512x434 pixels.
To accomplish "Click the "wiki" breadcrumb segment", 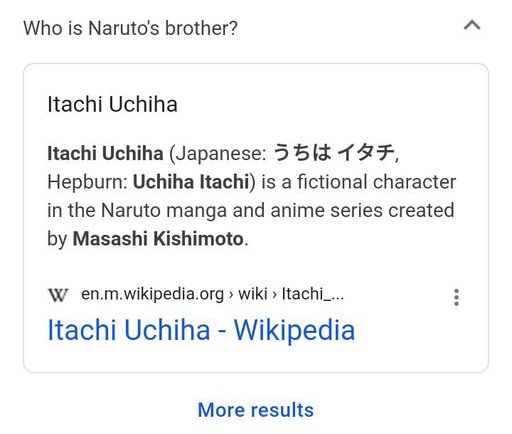I will (x=253, y=294).
